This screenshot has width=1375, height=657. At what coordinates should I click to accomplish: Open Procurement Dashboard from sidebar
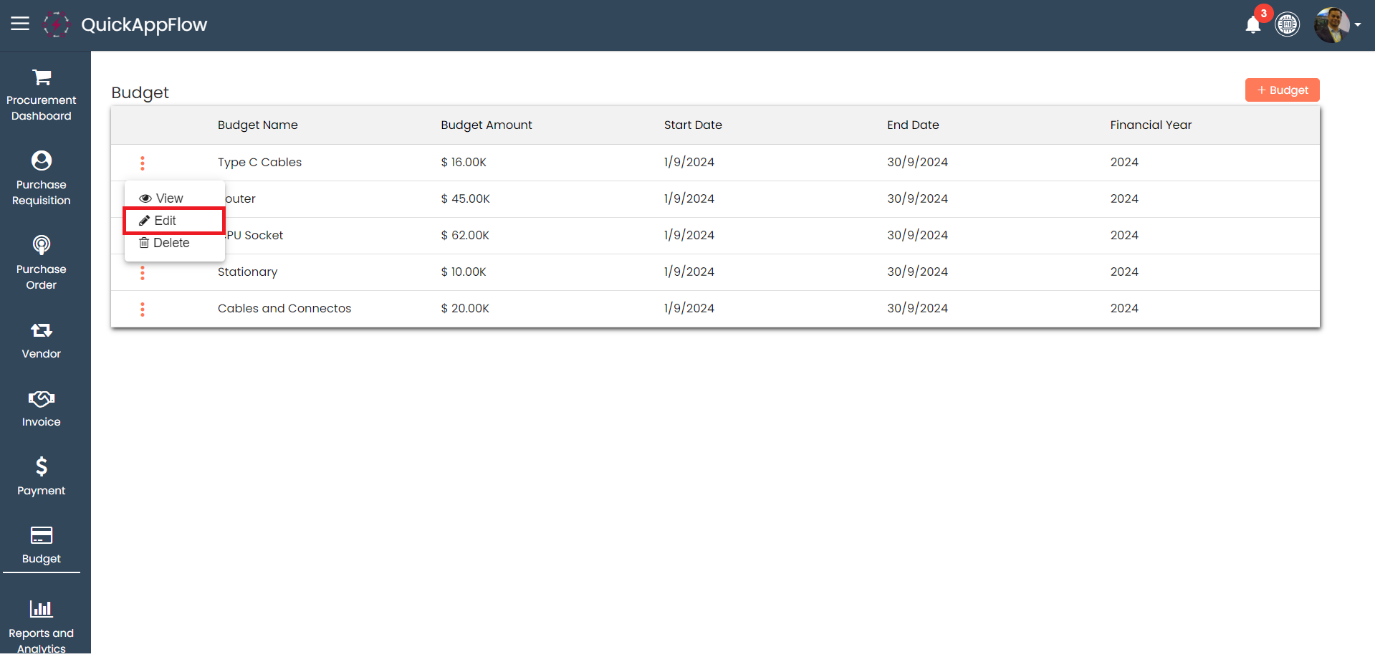[41, 94]
